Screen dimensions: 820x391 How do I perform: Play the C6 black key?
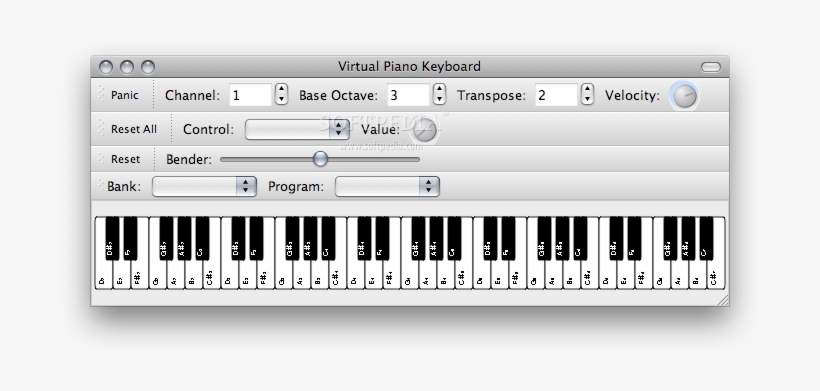[x=580, y=238]
